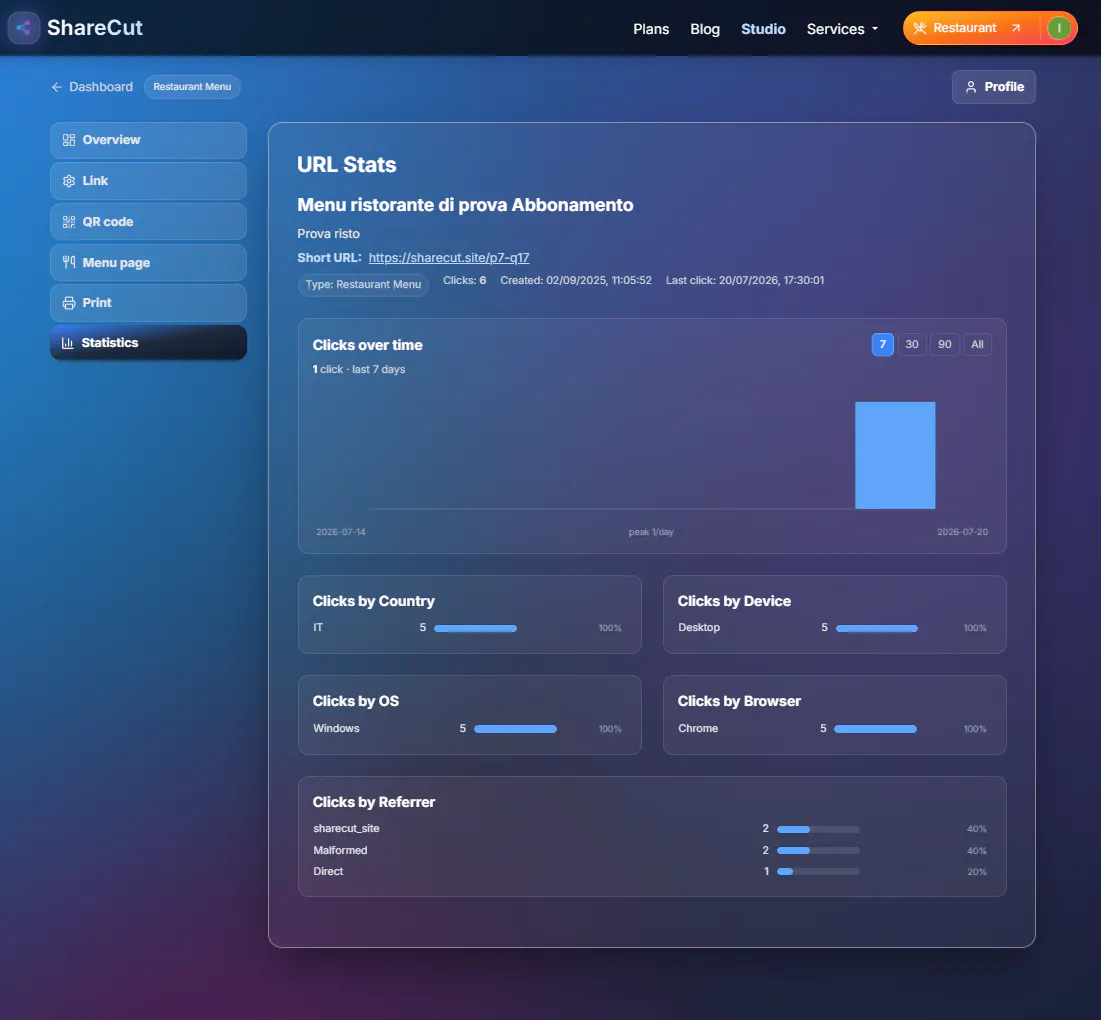Viewport: 1101px width, 1020px height.
Task: Select the 7 days range toggle
Action: pos(883,345)
